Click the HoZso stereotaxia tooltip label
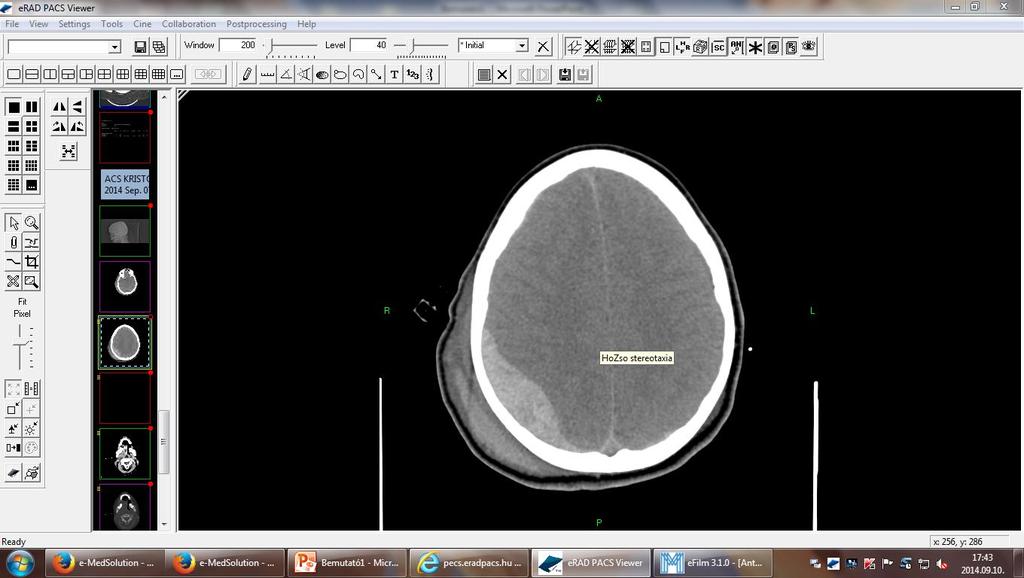1024x578 pixels. (637, 358)
